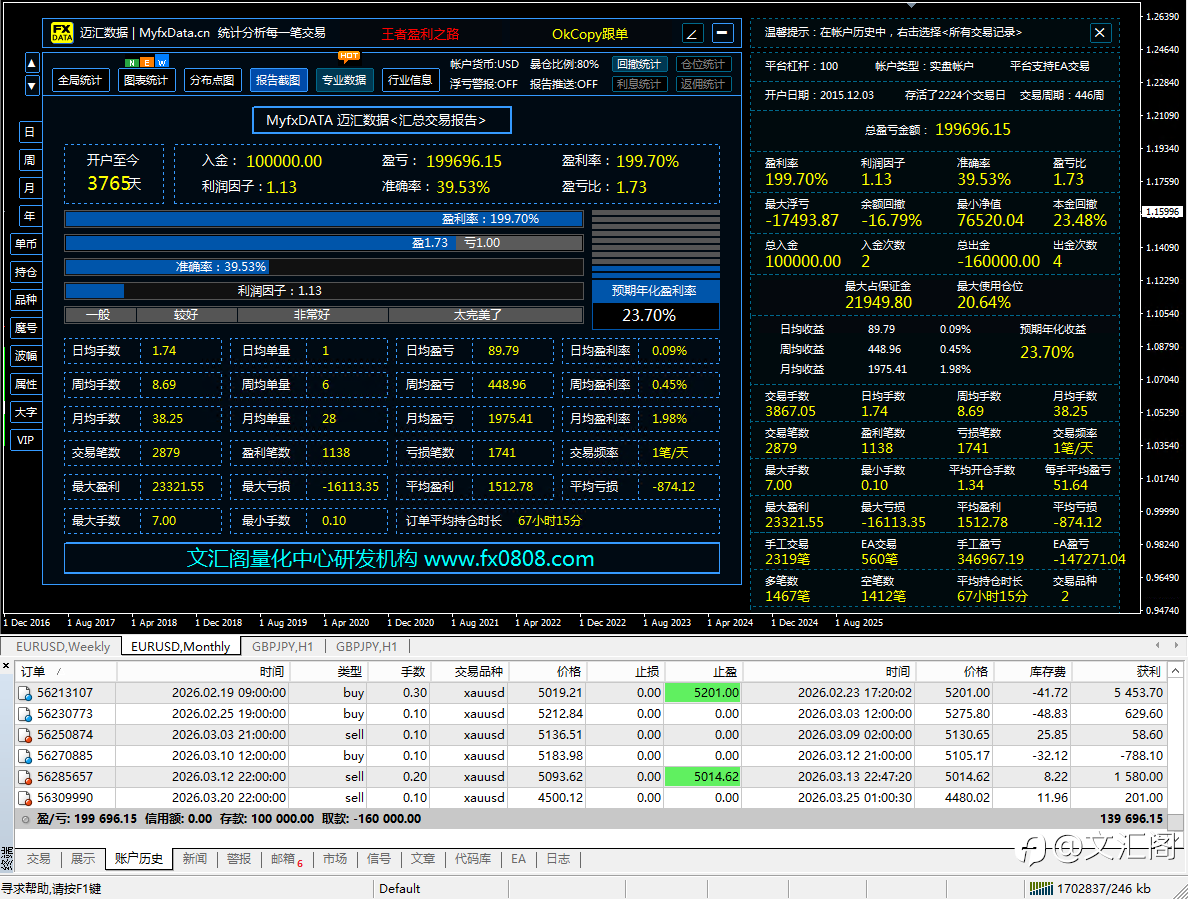
Task: Click the connection status bars icon
Action: [1041, 888]
